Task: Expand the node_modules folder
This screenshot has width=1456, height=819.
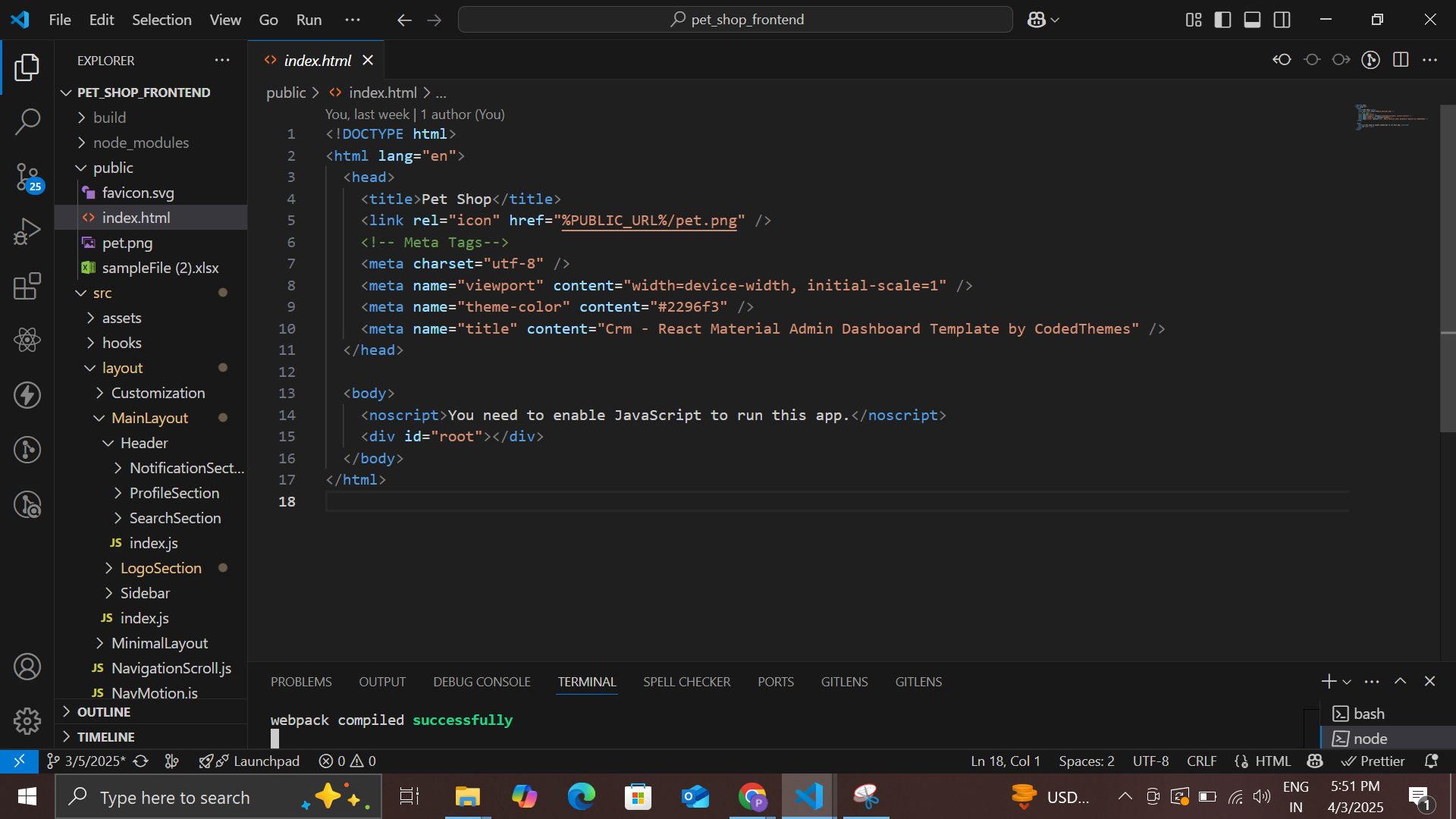Action: click(x=140, y=143)
